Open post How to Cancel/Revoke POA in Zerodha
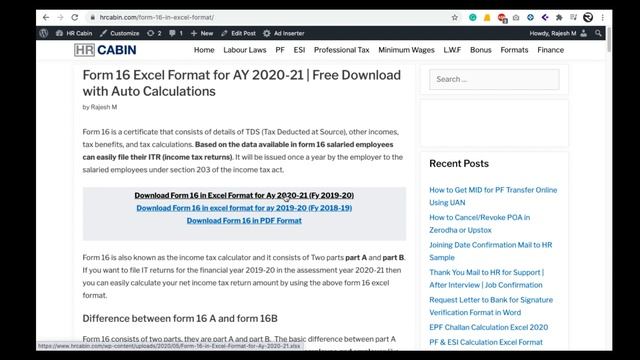Viewport: 640px width, 360px height. pyautogui.click(x=480, y=224)
